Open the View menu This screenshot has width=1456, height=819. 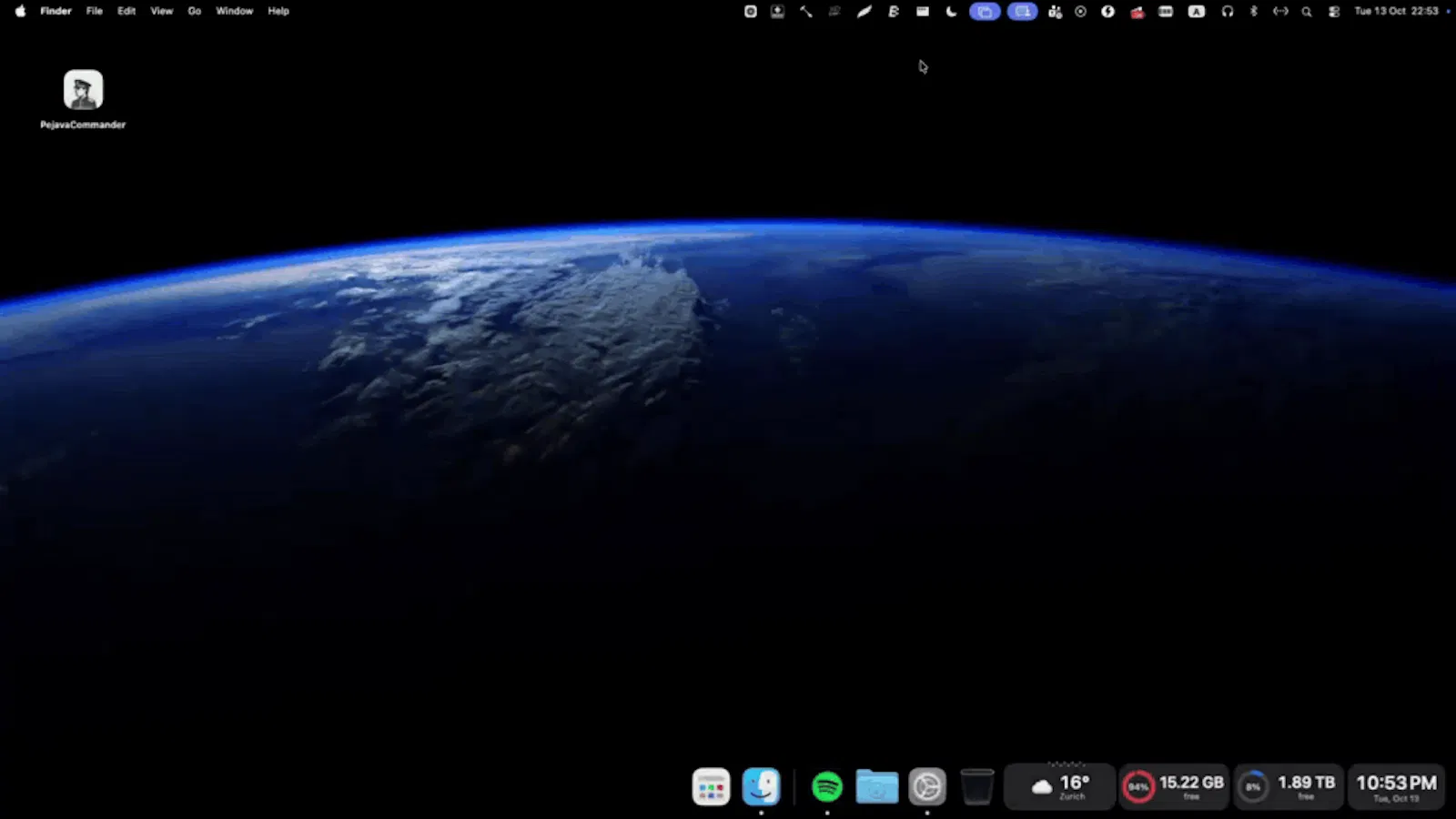coord(162,11)
